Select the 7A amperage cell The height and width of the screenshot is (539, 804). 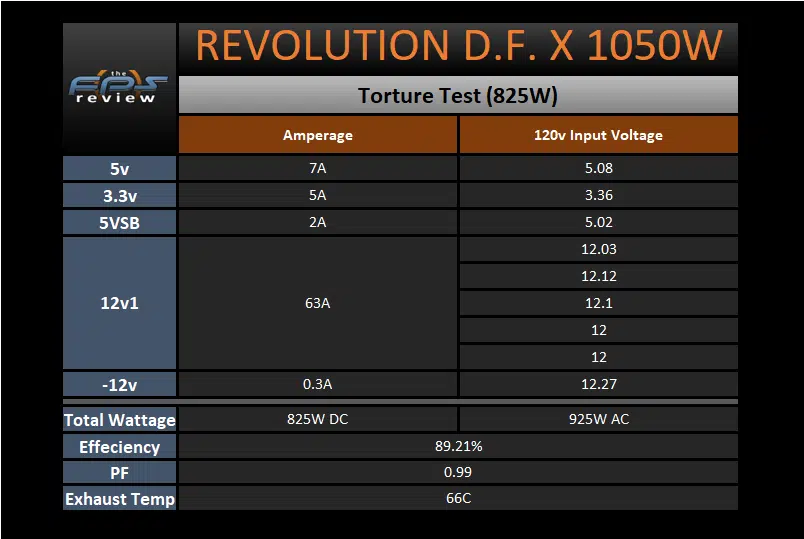317,168
